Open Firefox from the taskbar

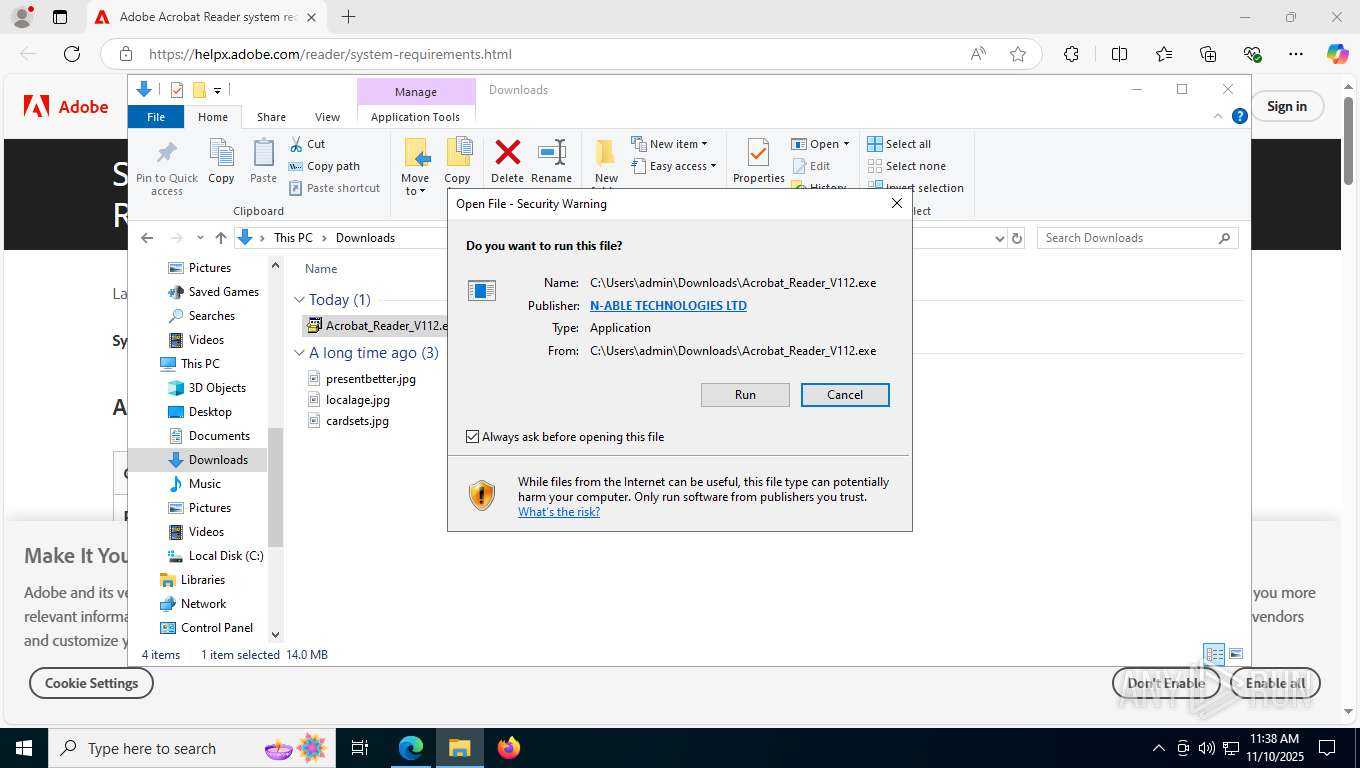[x=509, y=748]
